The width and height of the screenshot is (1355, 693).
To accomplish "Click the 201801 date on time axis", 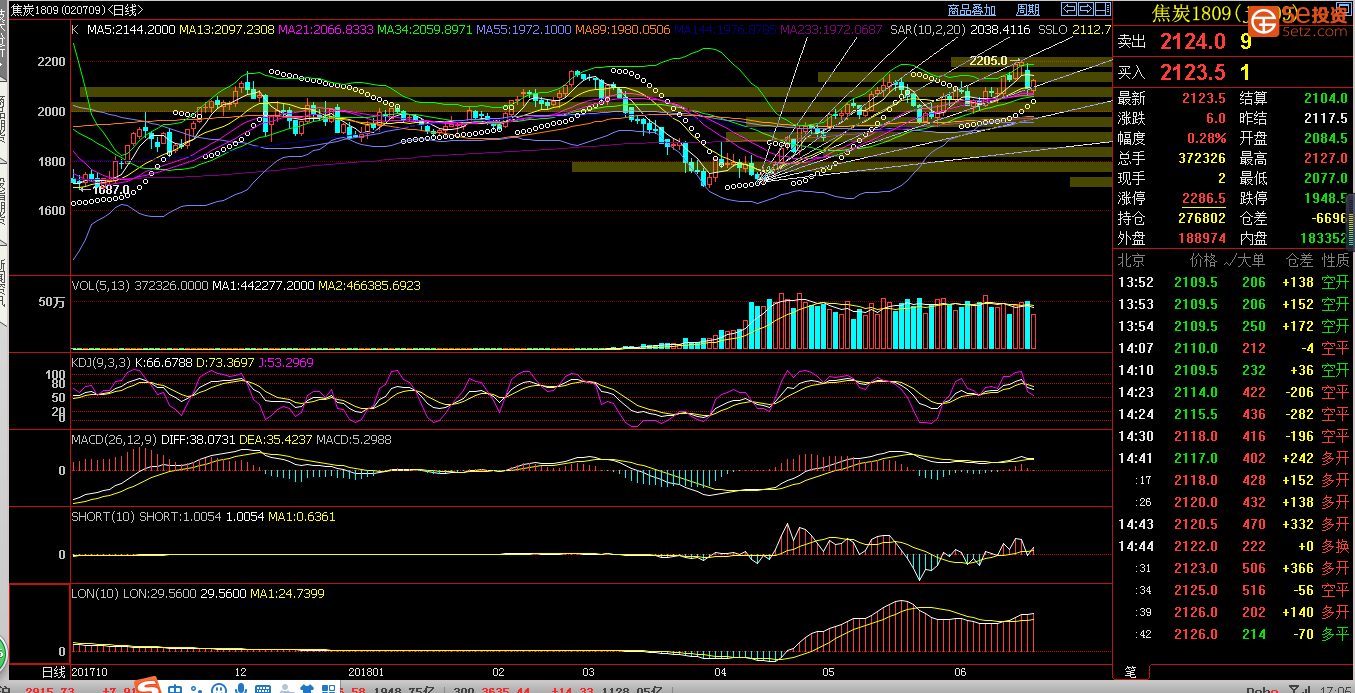I will tap(366, 672).
